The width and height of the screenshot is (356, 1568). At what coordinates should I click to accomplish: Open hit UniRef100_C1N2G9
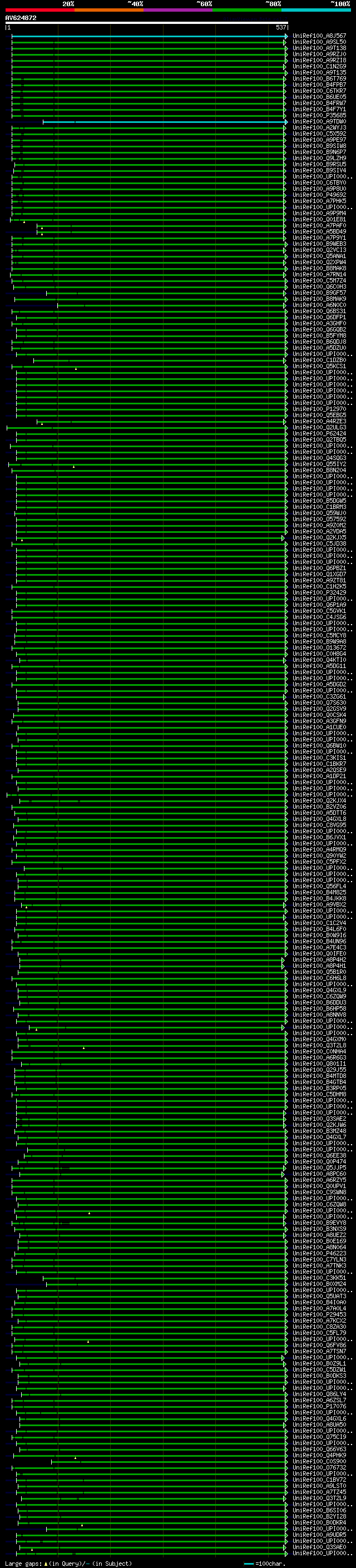click(319, 67)
